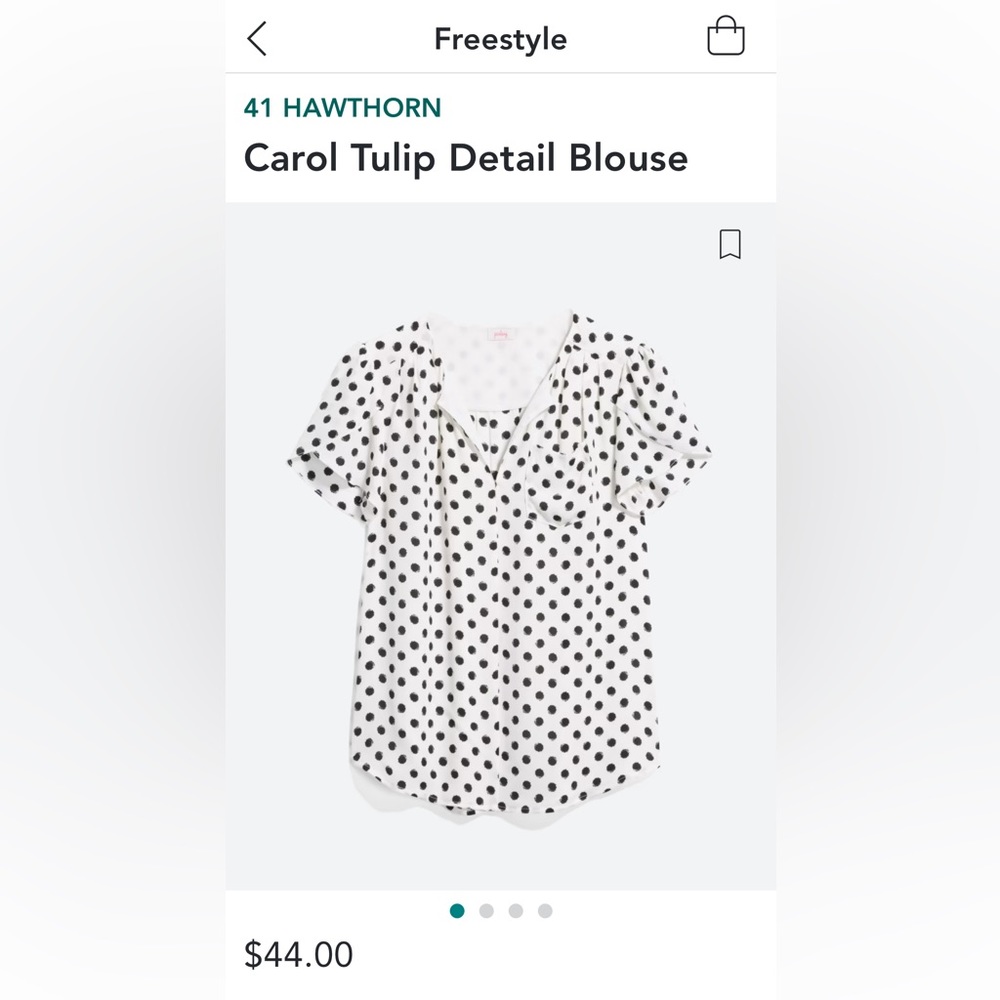Select the Carol Tulip Detail Blouse title

pyautogui.click(x=466, y=158)
